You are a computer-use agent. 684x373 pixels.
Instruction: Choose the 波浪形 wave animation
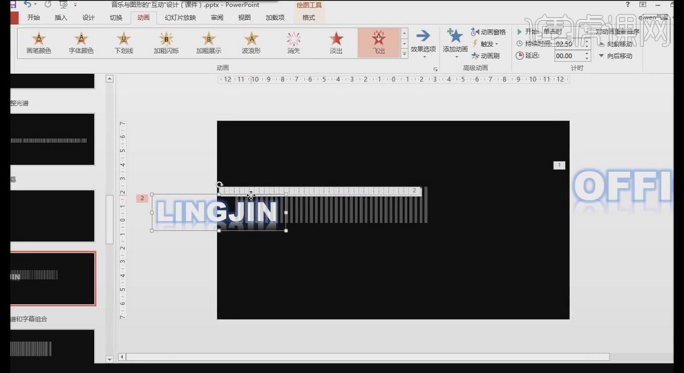point(251,43)
